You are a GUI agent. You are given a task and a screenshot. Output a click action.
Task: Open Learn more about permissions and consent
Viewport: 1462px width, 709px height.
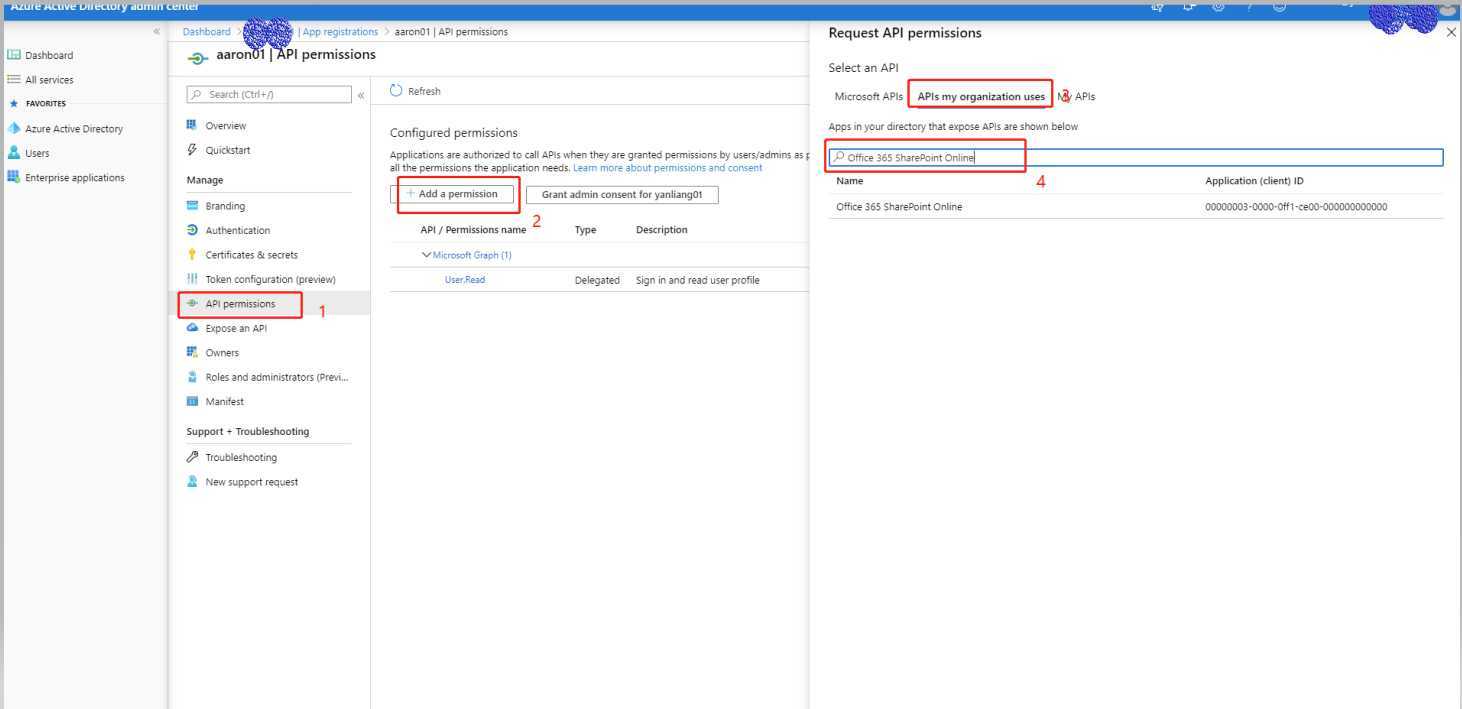pos(667,168)
